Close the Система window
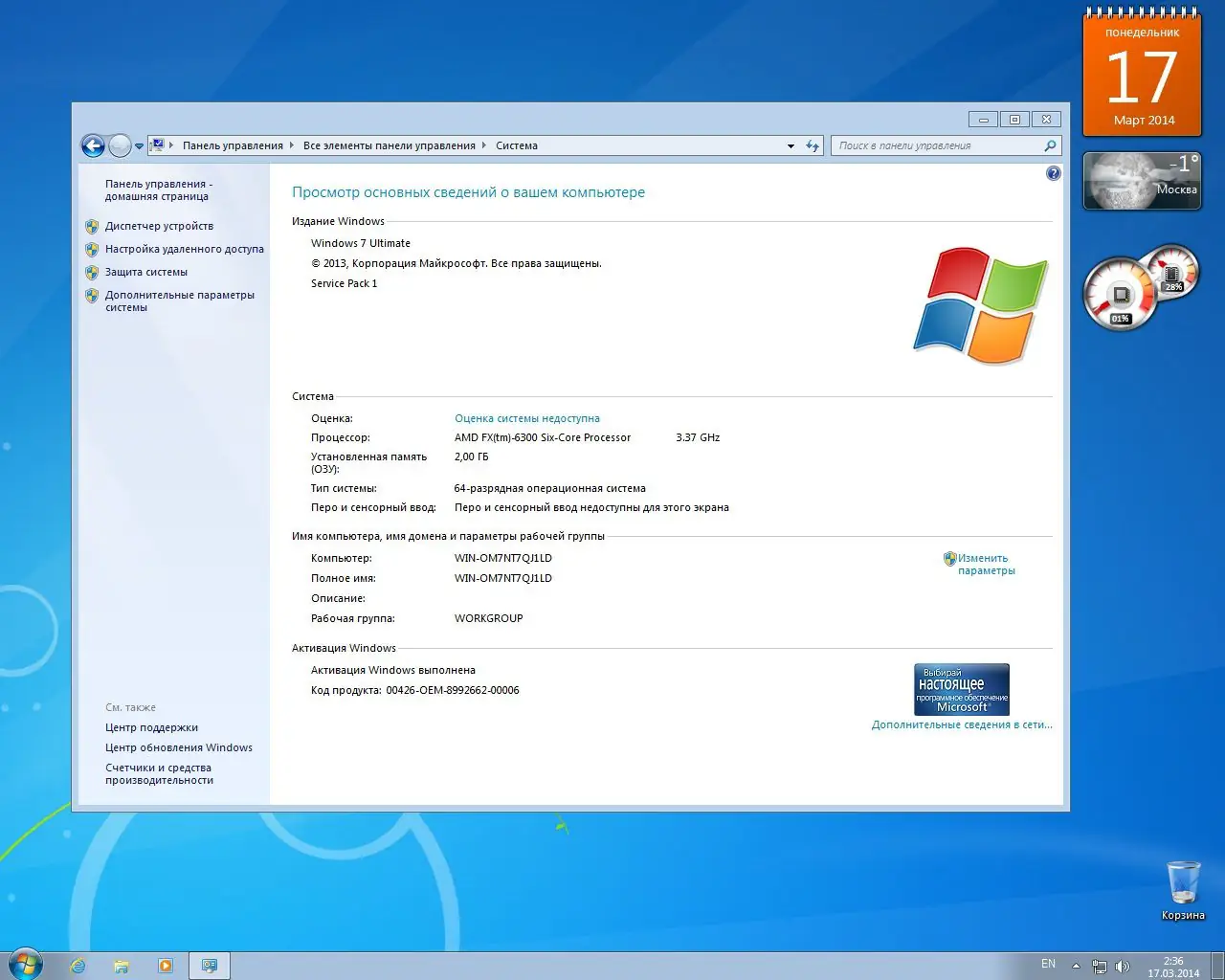The height and width of the screenshot is (980, 1225). click(1047, 120)
